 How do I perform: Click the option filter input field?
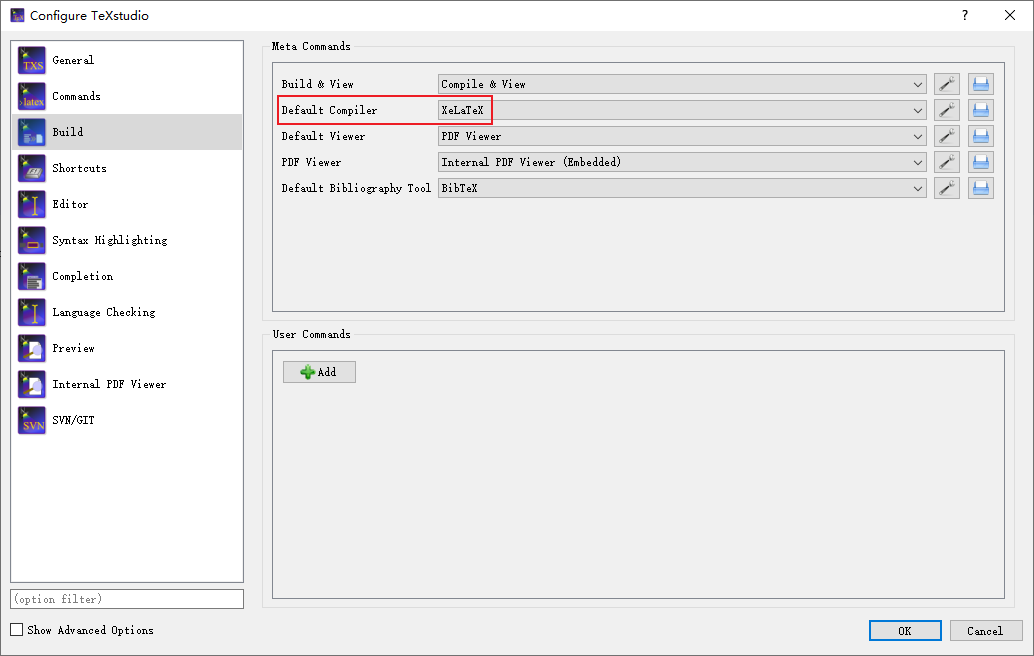127,599
